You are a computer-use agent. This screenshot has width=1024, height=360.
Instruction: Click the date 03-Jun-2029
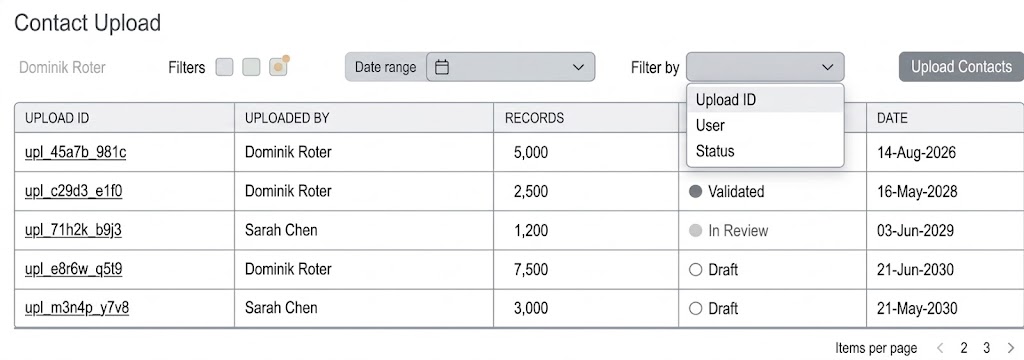pyautogui.click(x=916, y=231)
